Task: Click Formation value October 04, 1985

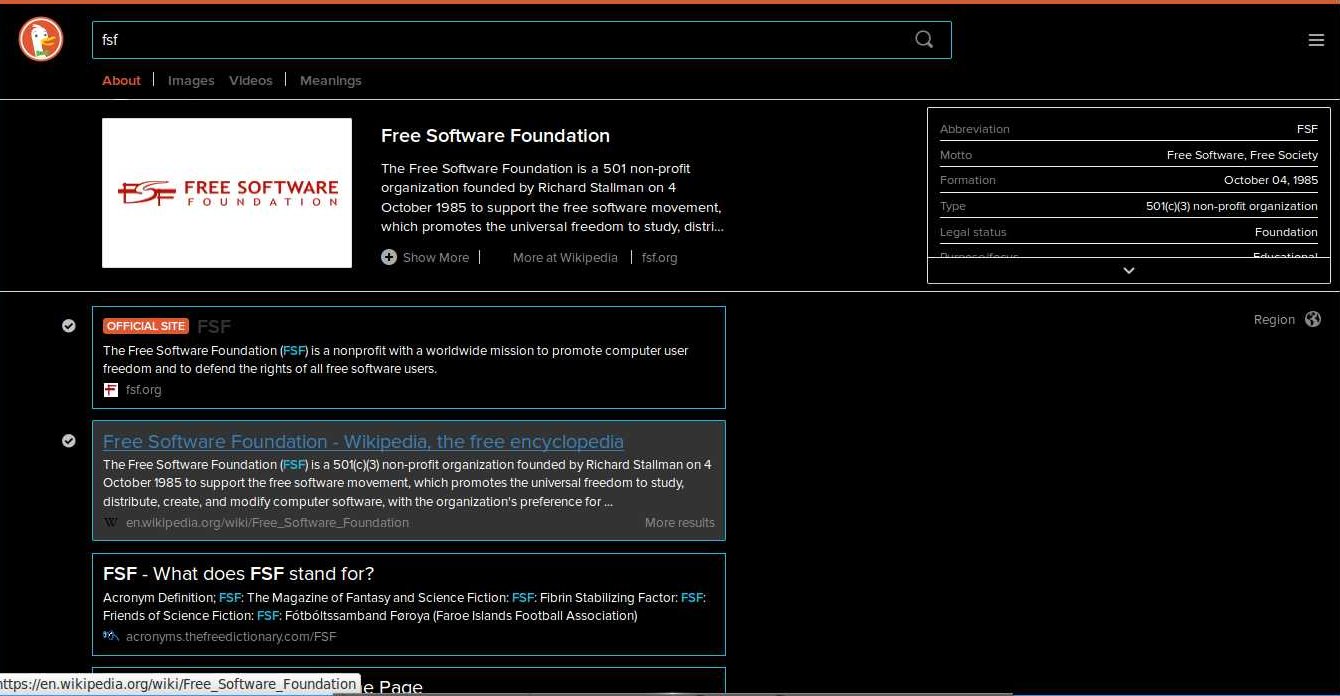Action: point(1271,180)
